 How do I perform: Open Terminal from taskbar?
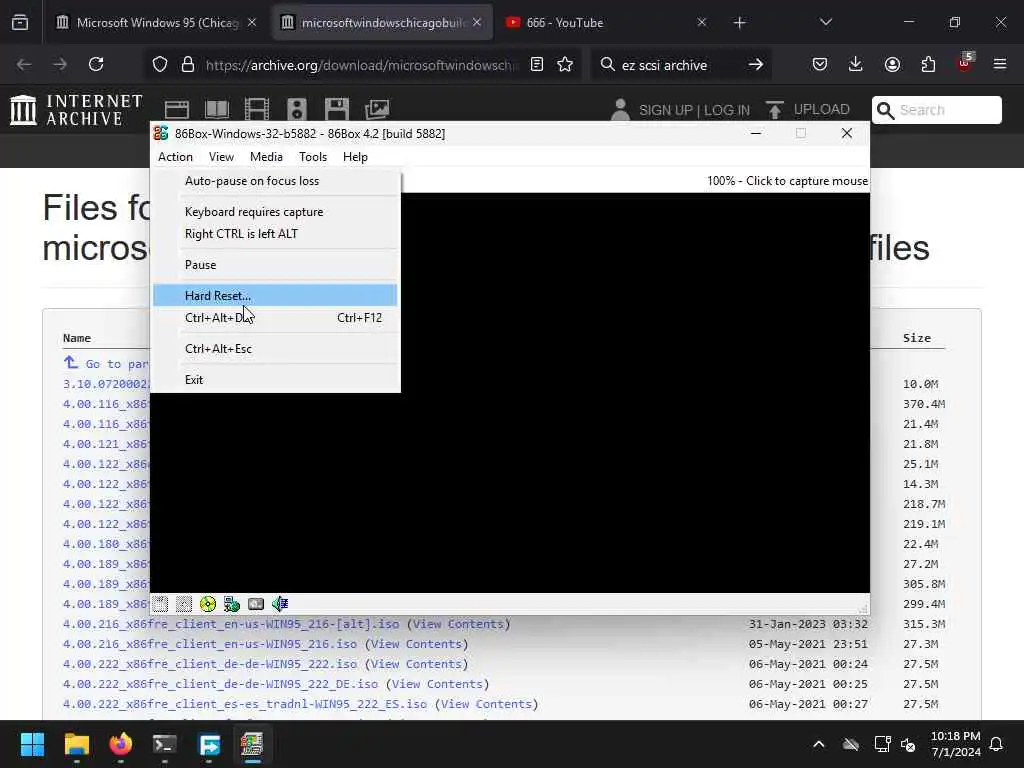(165, 744)
